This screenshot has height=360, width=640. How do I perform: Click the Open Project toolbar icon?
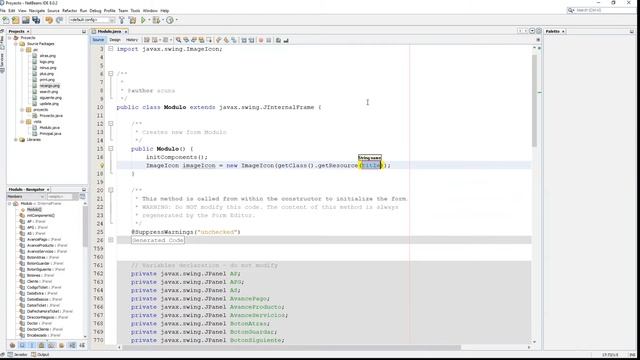(26, 20)
